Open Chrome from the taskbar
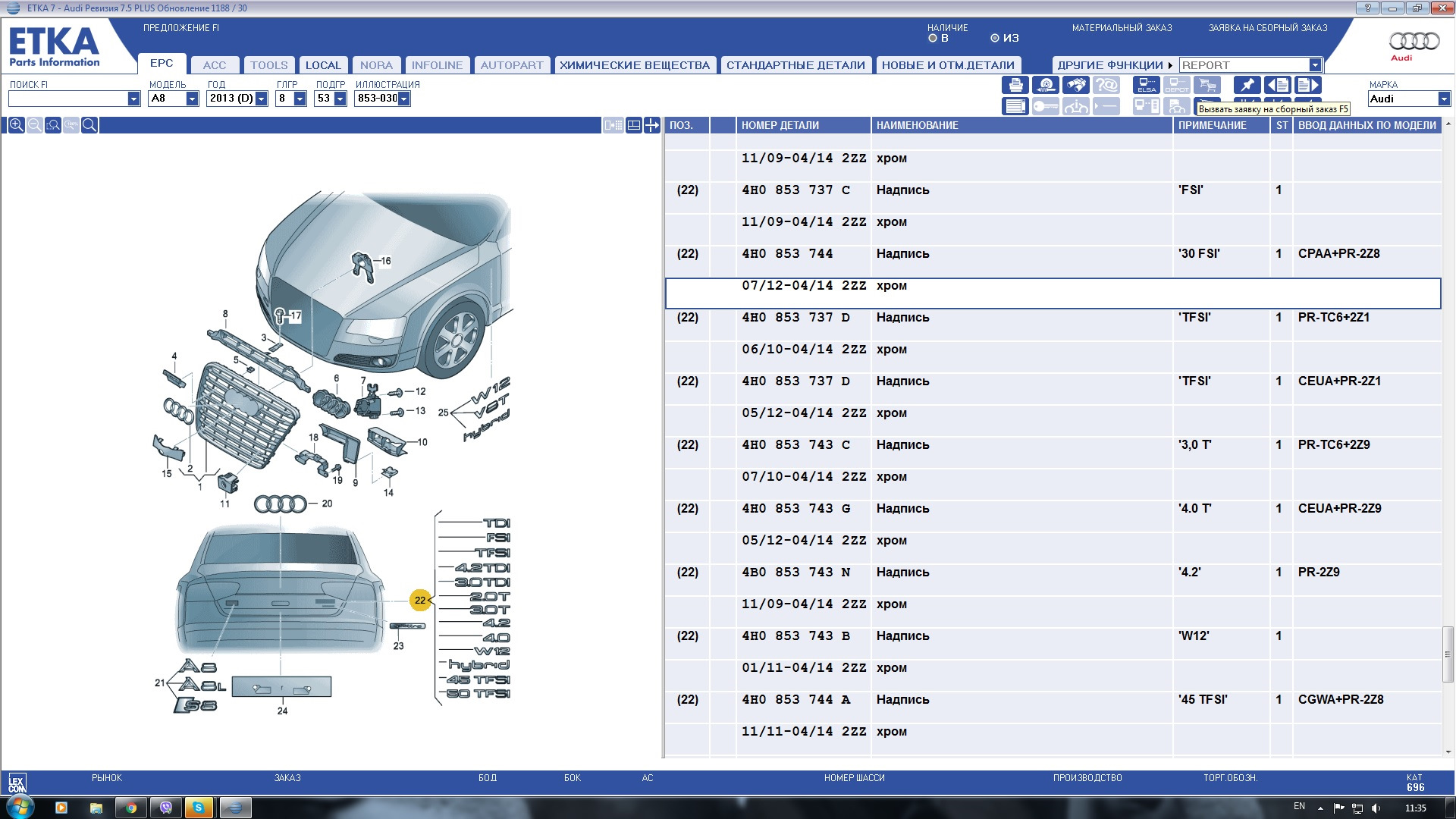Image resolution: width=1456 pixels, height=819 pixels. click(x=131, y=808)
